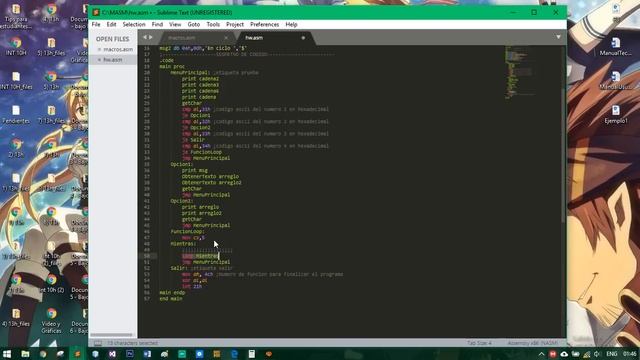Select the 'Video y Gráficas' Chrome shortcut
The image size is (640, 360).
(x=51, y=320)
